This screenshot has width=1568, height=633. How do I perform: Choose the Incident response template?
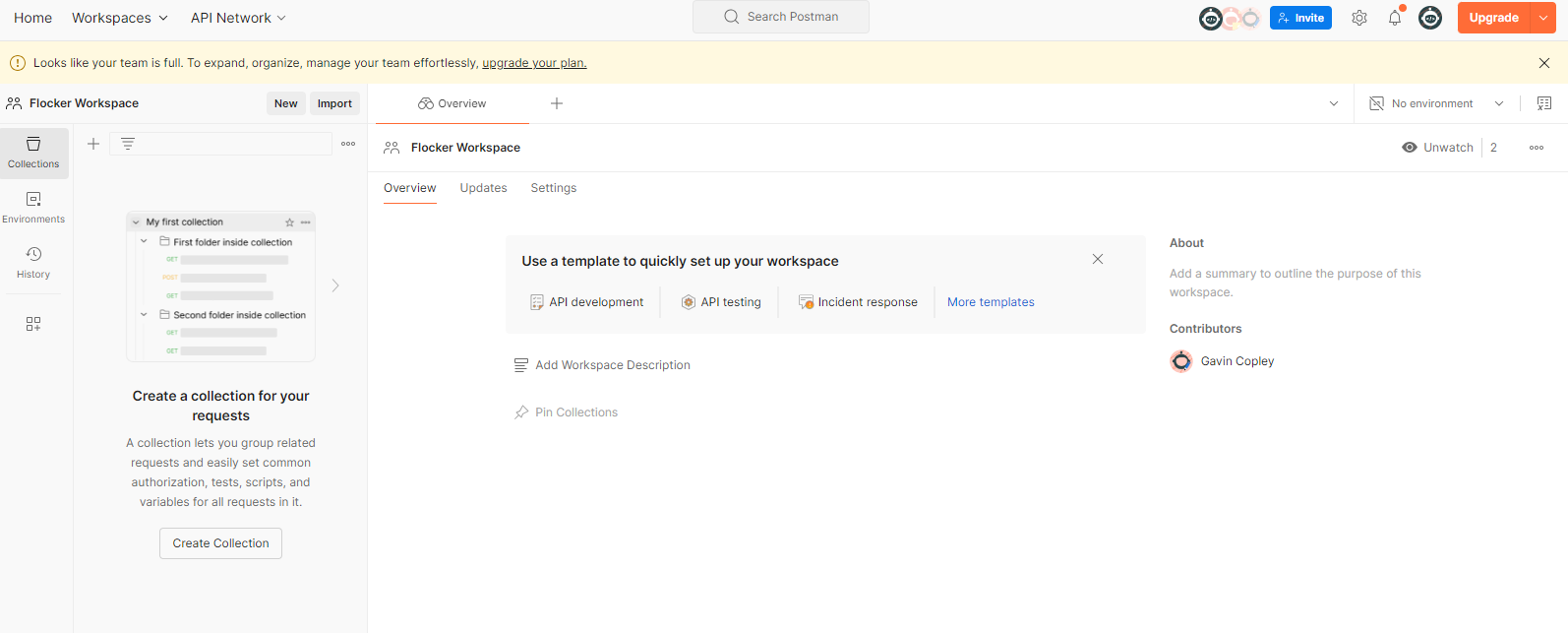tap(858, 302)
